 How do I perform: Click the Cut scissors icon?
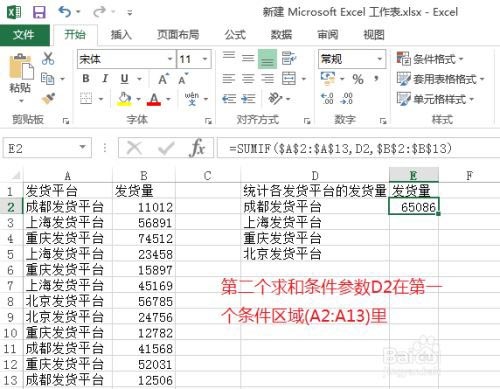point(48,58)
